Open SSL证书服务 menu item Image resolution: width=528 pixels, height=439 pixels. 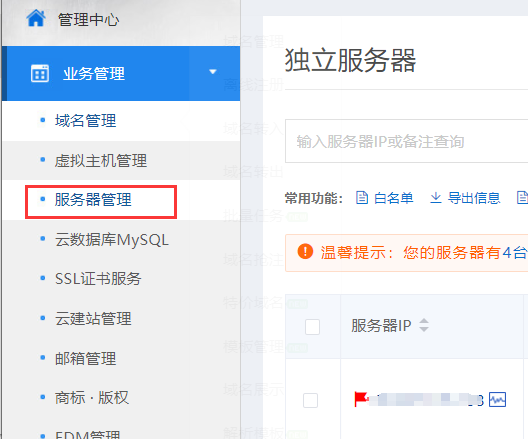(98, 279)
